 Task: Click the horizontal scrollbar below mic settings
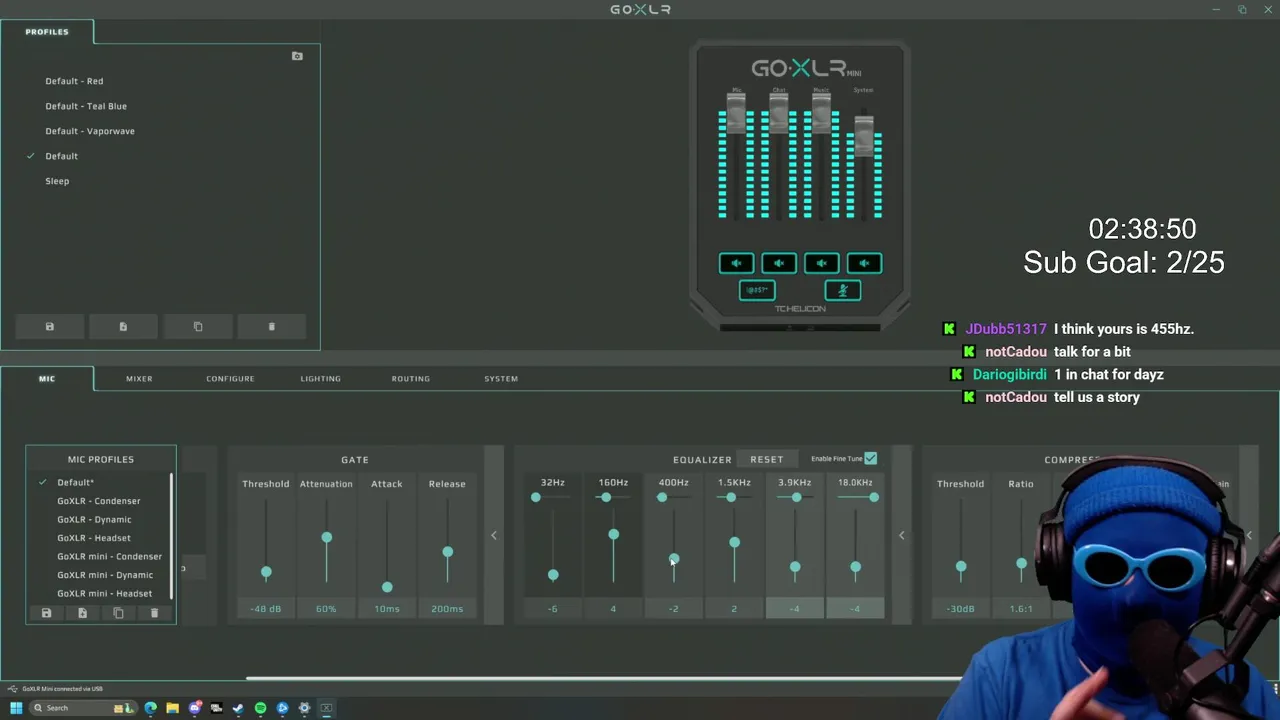click(x=605, y=679)
